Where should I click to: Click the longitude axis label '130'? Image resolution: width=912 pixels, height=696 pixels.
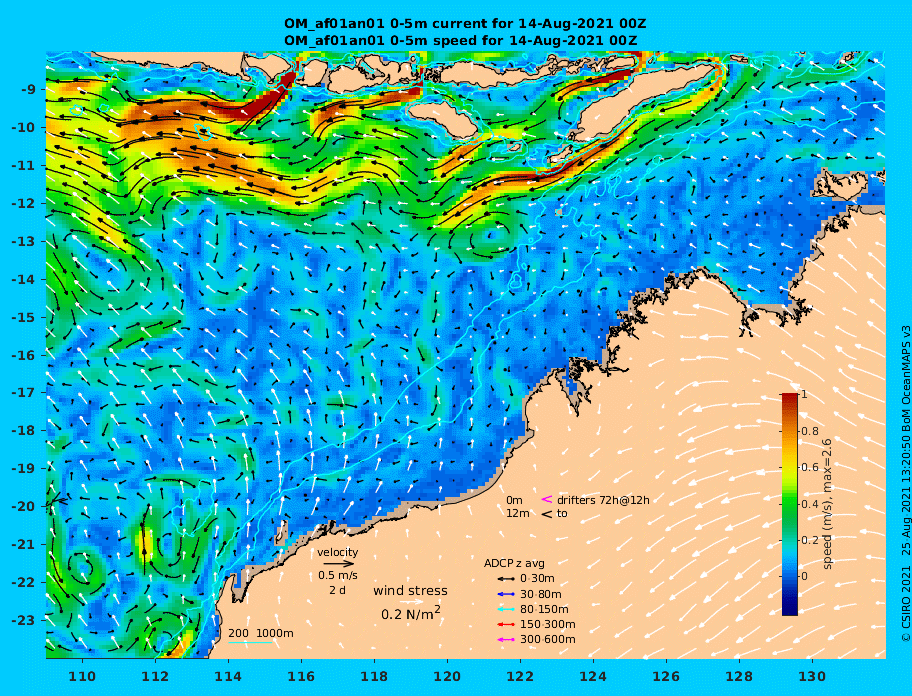[812, 676]
